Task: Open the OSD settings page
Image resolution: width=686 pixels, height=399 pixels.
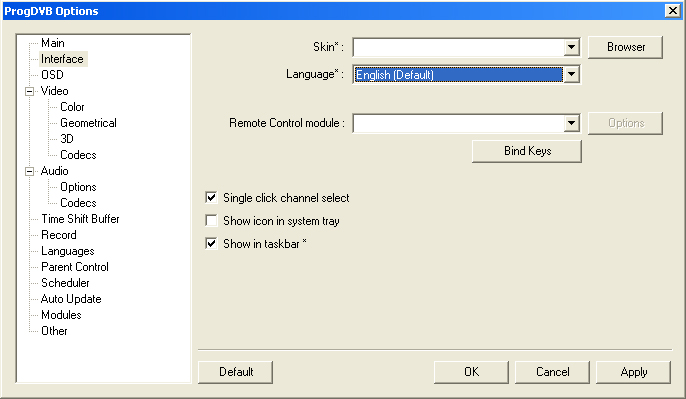Action: coord(52,75)
